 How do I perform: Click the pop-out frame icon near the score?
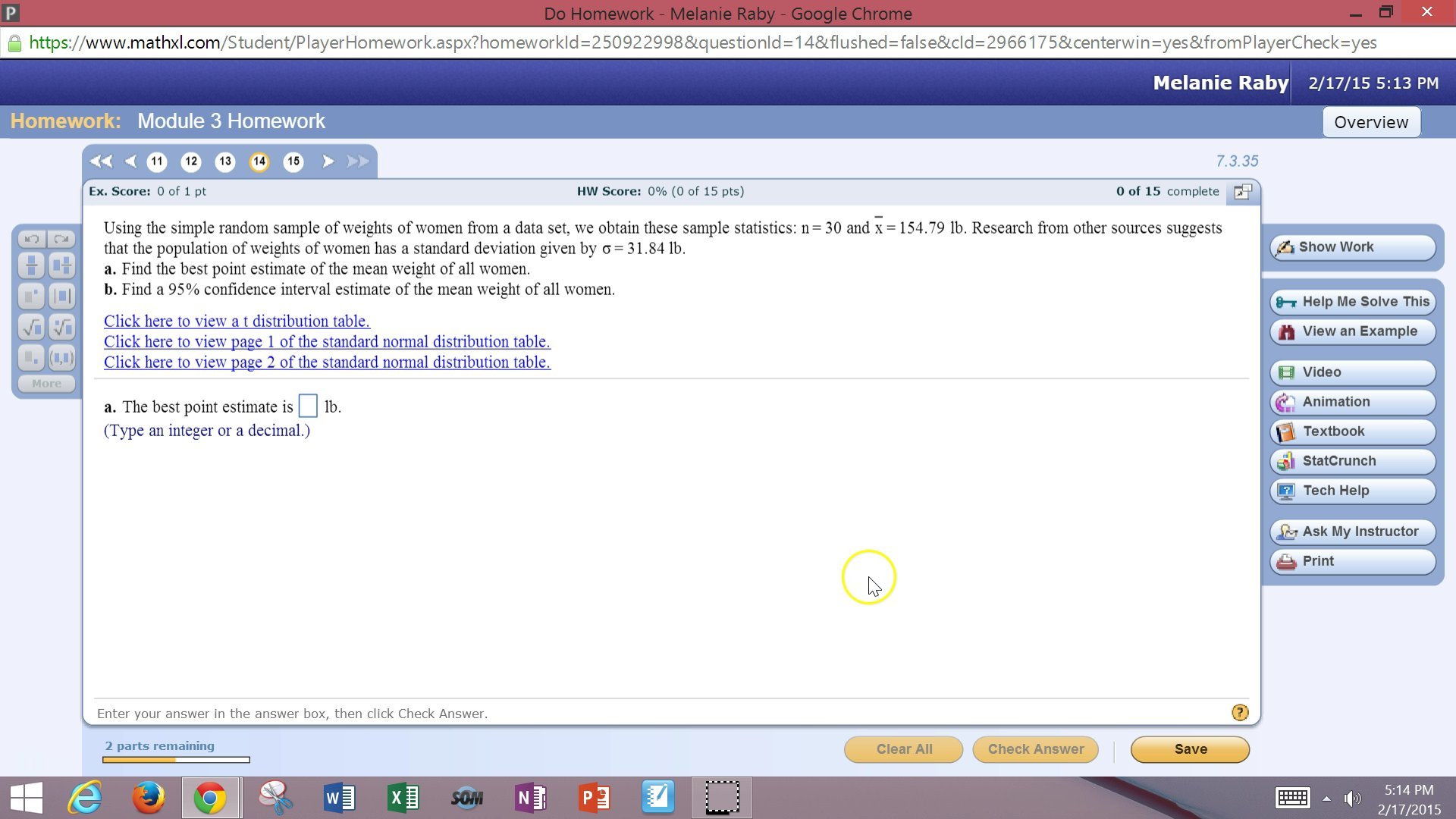[1242, 192]
